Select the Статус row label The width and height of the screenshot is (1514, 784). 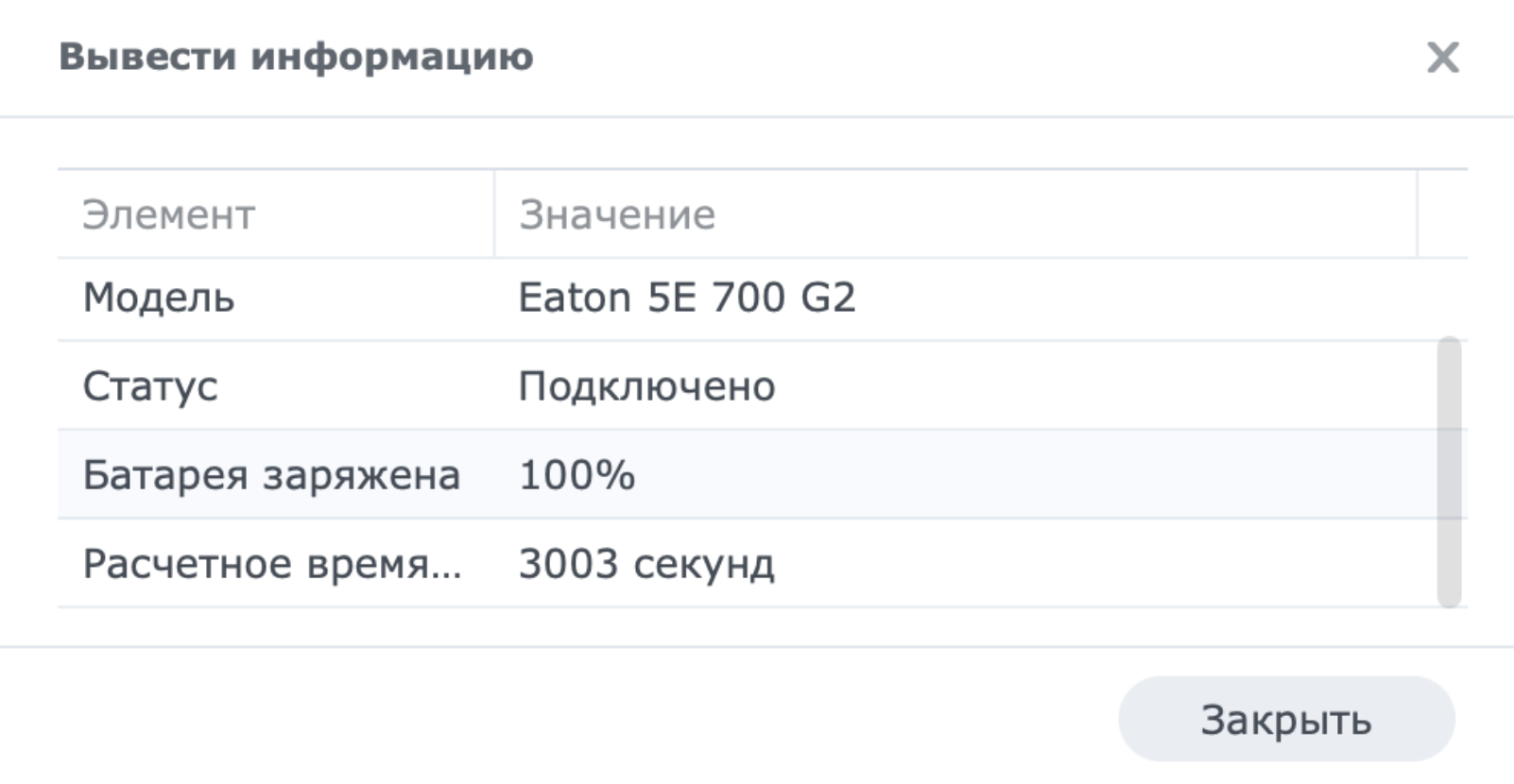[x=150, y=386]
